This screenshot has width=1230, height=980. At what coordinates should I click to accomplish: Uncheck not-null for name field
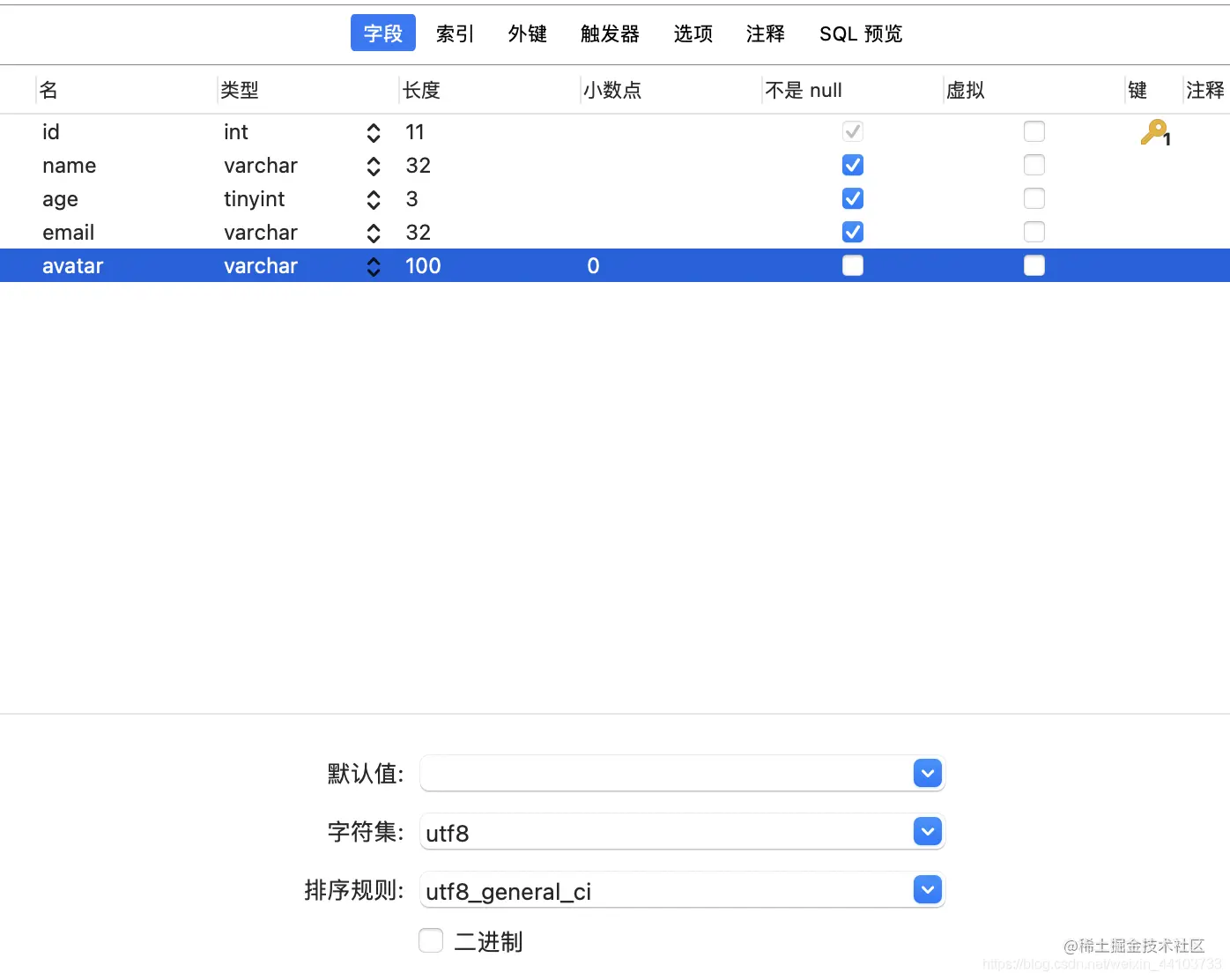click(853, 165)
